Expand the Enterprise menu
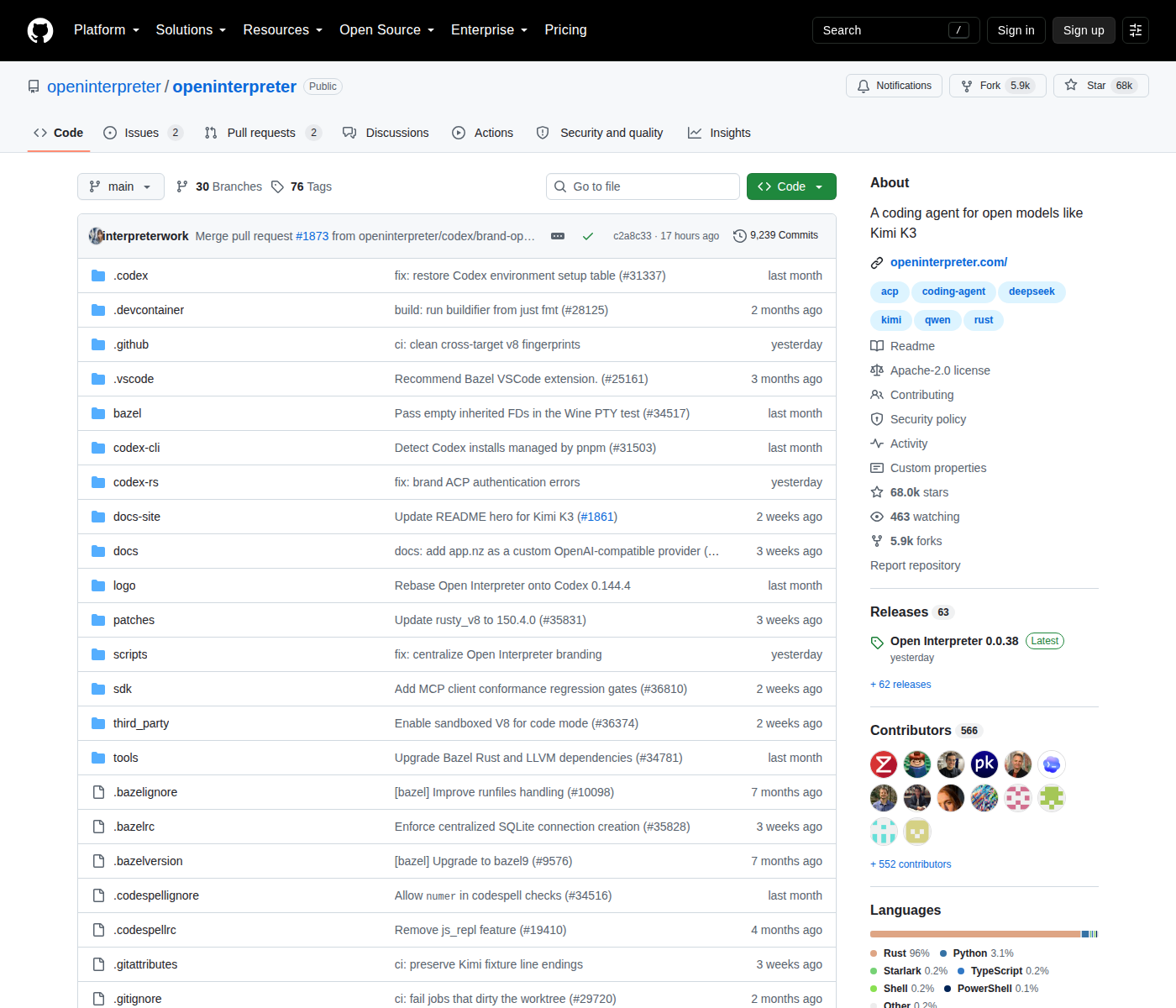1176x1008 pixels. (490, 30)
